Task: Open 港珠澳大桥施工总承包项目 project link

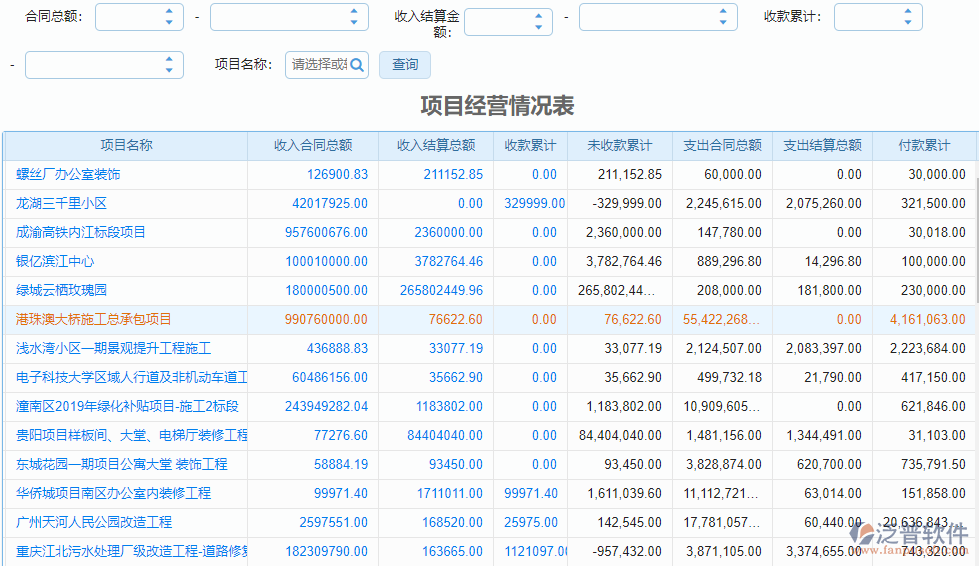Action: tap(94, 320)
